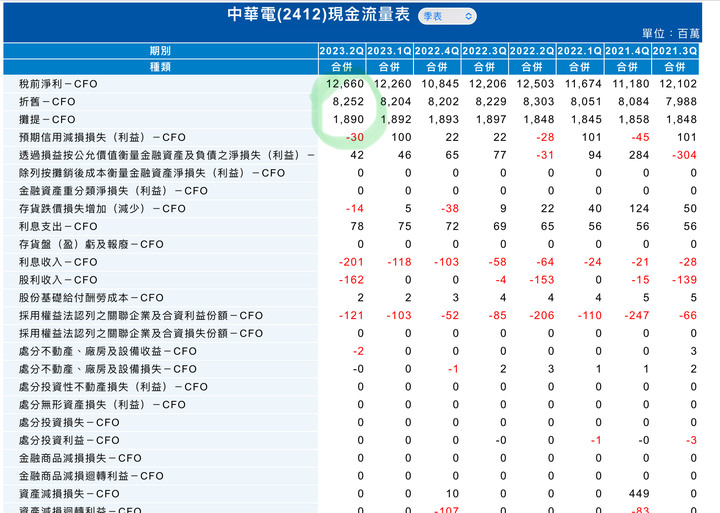The width and height of the screenshot is (720, 513).
Task: Select the 2021.4Q column header
Action: pyautogui.click(x=627, y=51)
